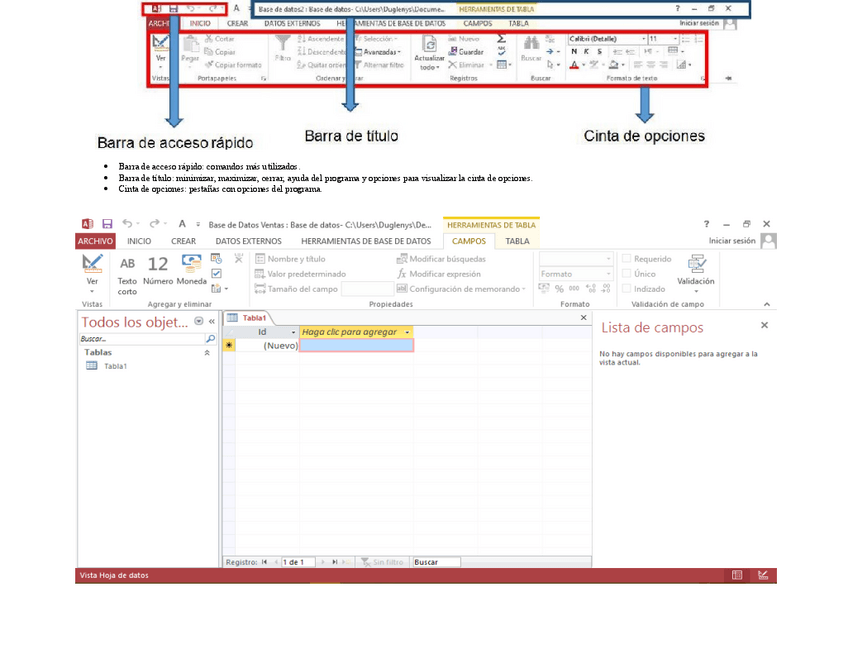The image size is (848, 654).
Task: Click the navigation pane search magnifier
Action: click(x=210, y=340)
